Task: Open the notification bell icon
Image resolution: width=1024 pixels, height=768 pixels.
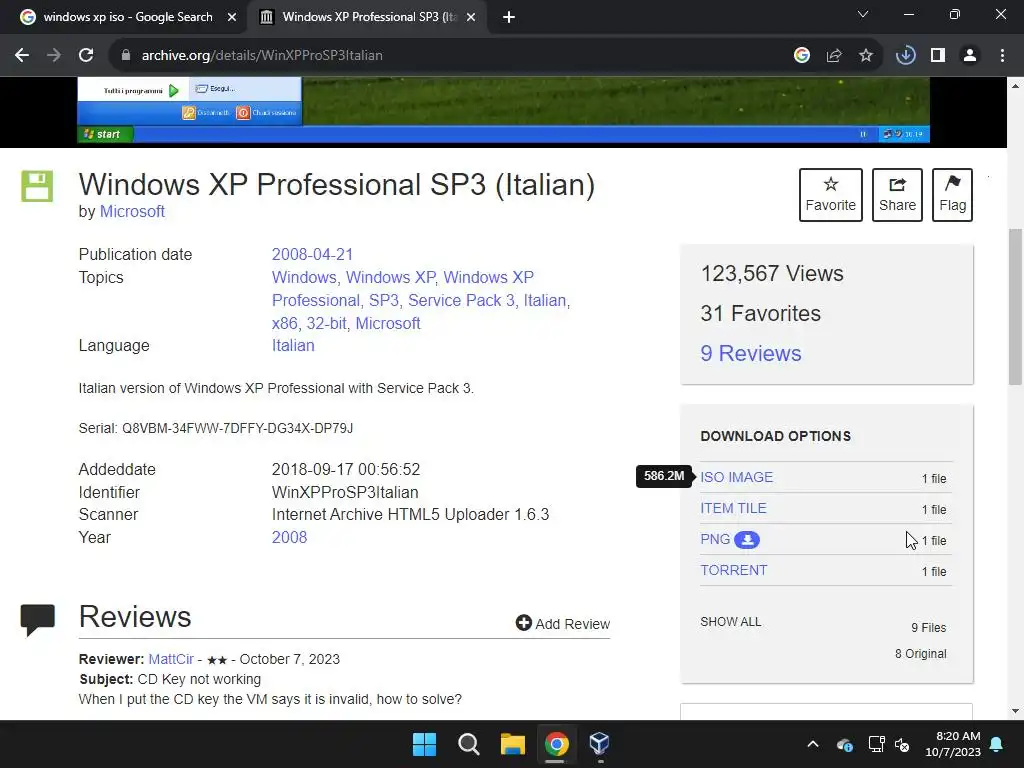Action: 997,744
